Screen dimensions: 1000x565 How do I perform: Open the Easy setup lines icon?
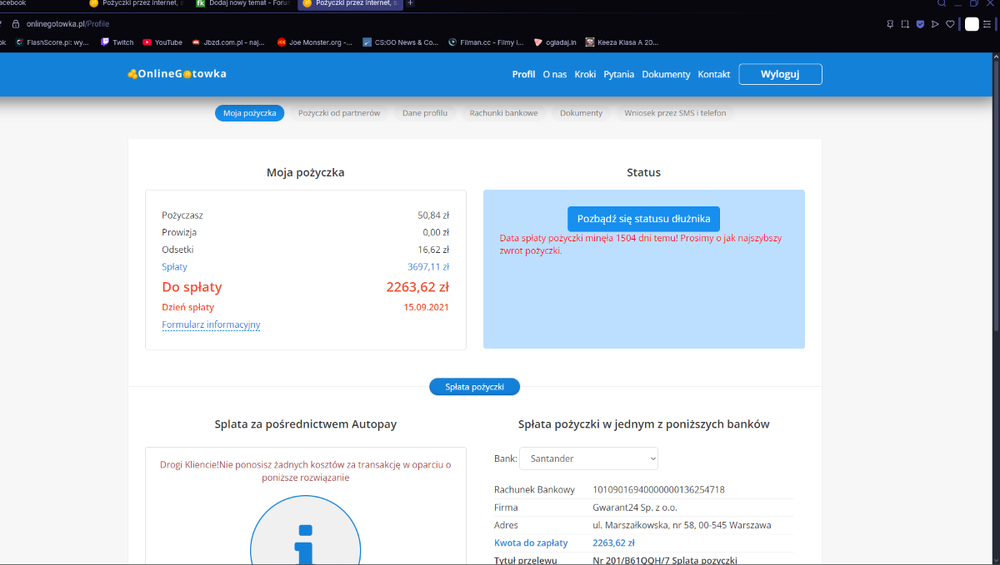pyautogui.click(x=987, y=24)
